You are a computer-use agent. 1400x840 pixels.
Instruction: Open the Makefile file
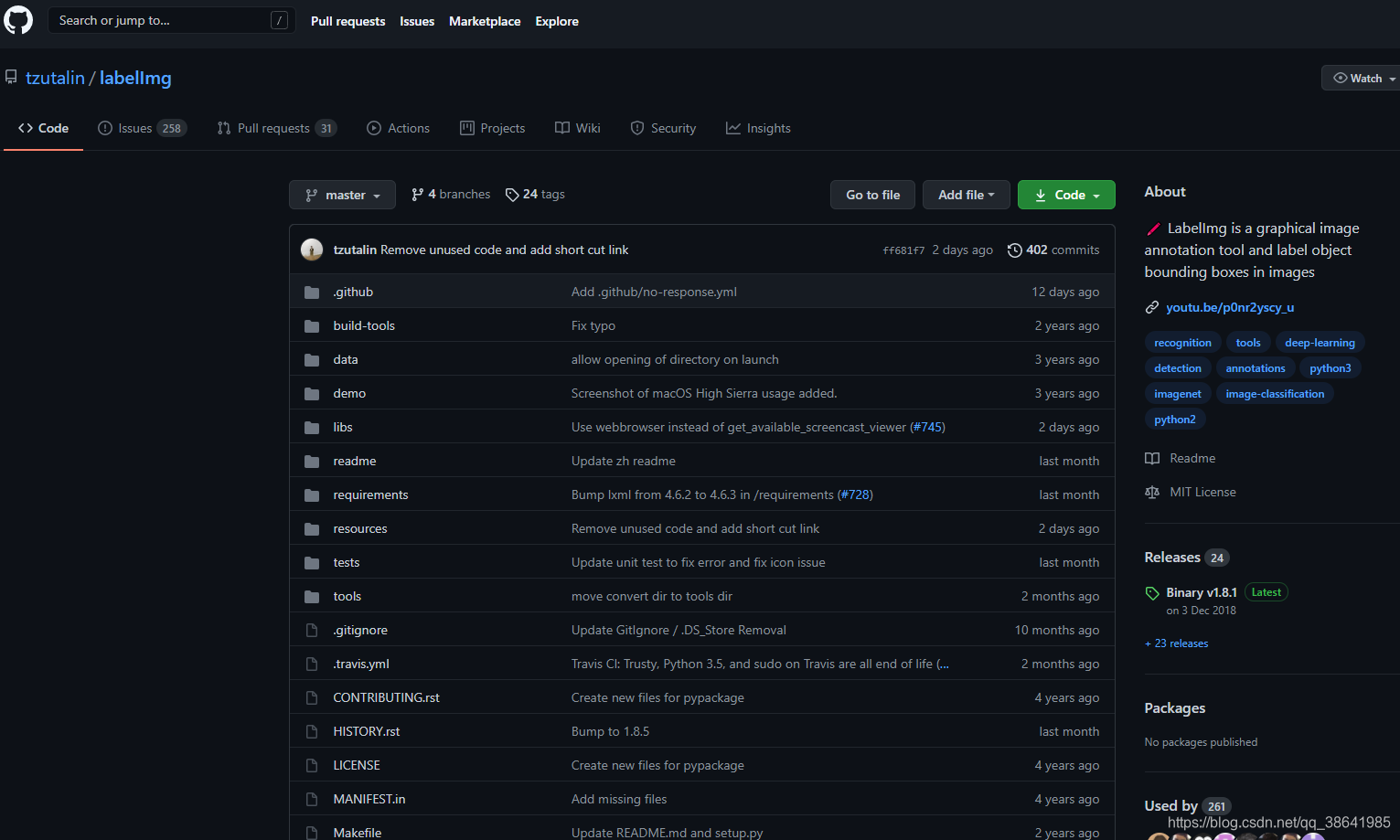pos(358,833)
